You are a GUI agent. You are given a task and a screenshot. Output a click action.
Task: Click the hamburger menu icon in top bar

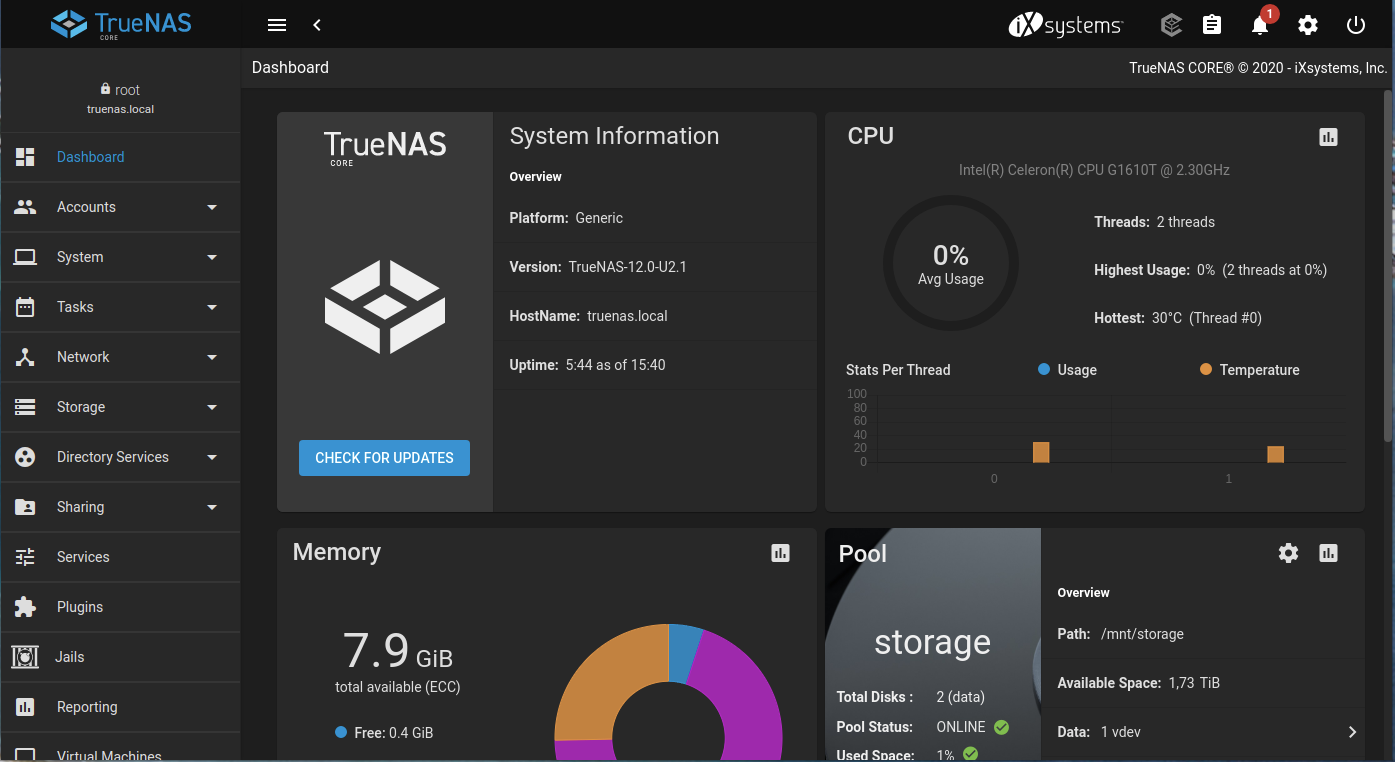(277, 25)
